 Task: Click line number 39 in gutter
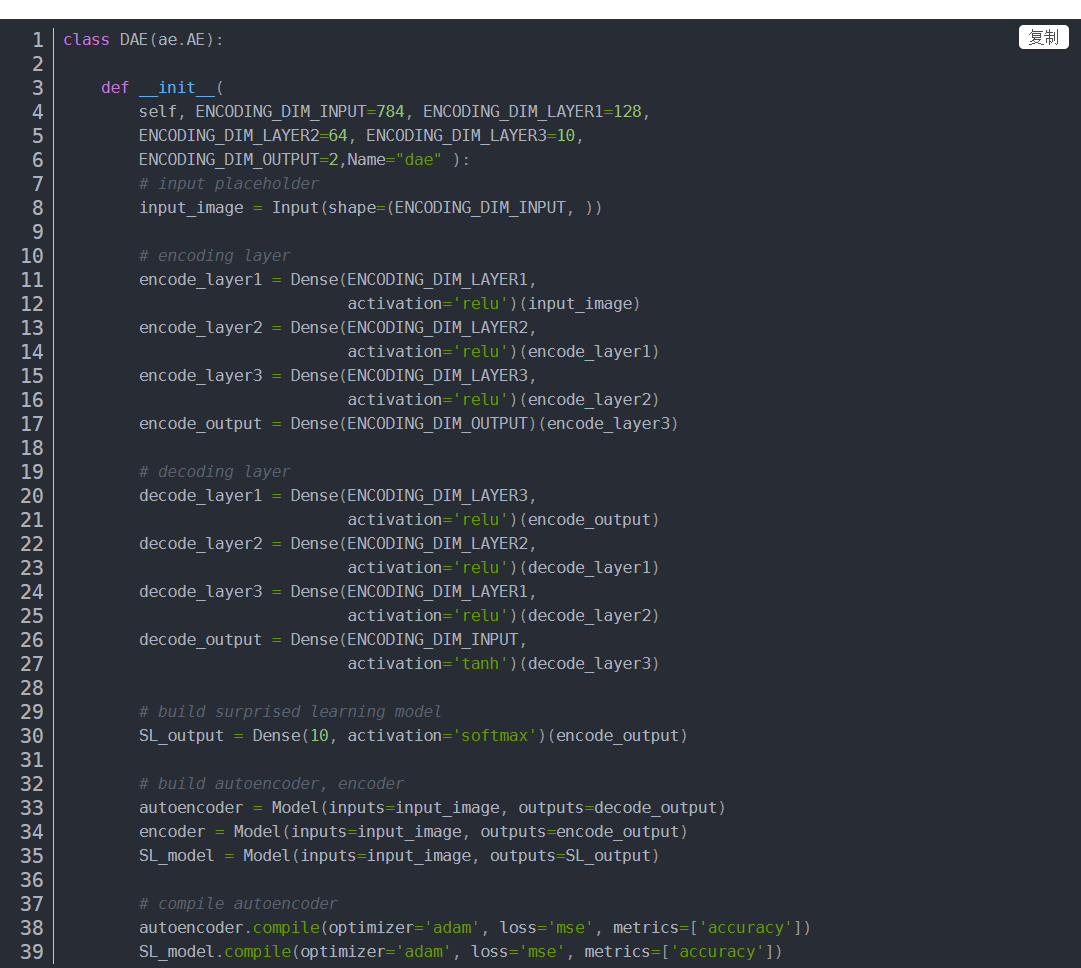click(x=32, y=951)
